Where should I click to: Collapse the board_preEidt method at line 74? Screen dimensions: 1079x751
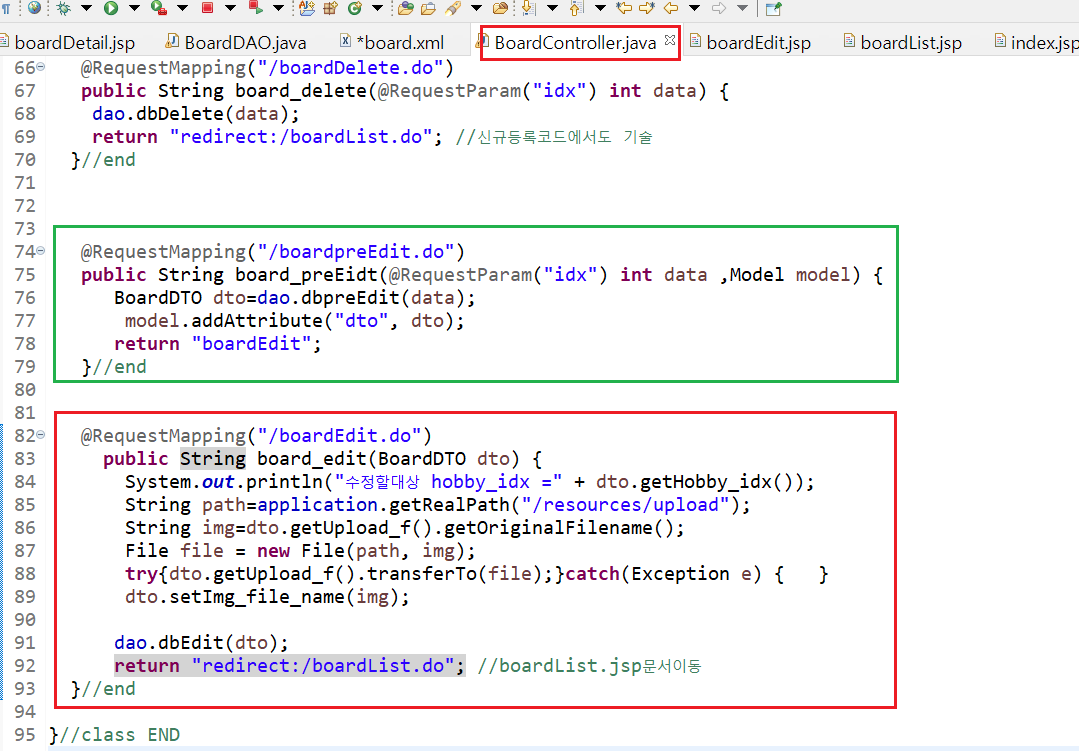pyautogui.click(x=41, y=251)
